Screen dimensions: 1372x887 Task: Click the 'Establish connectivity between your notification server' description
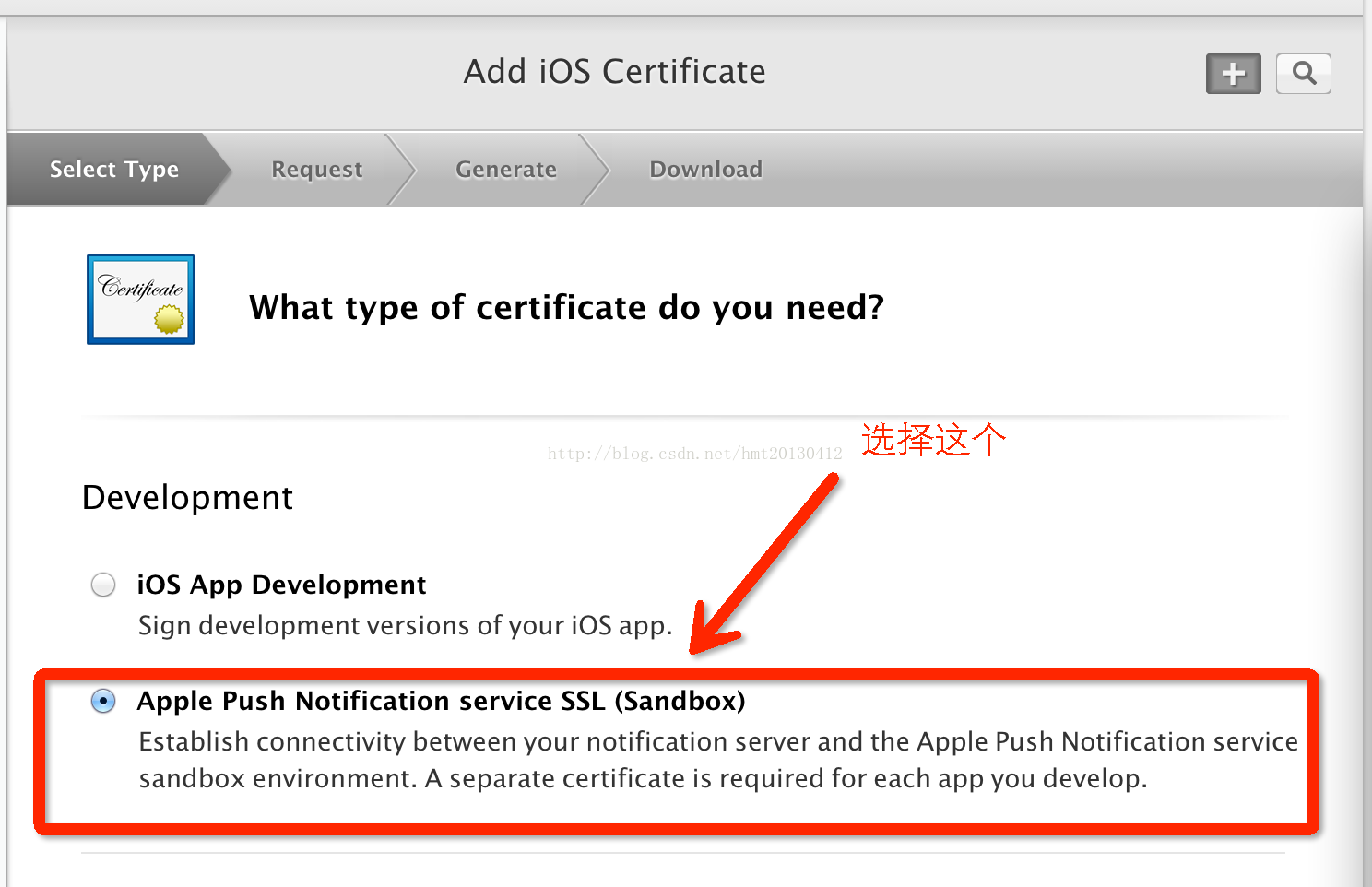[718, 760]
